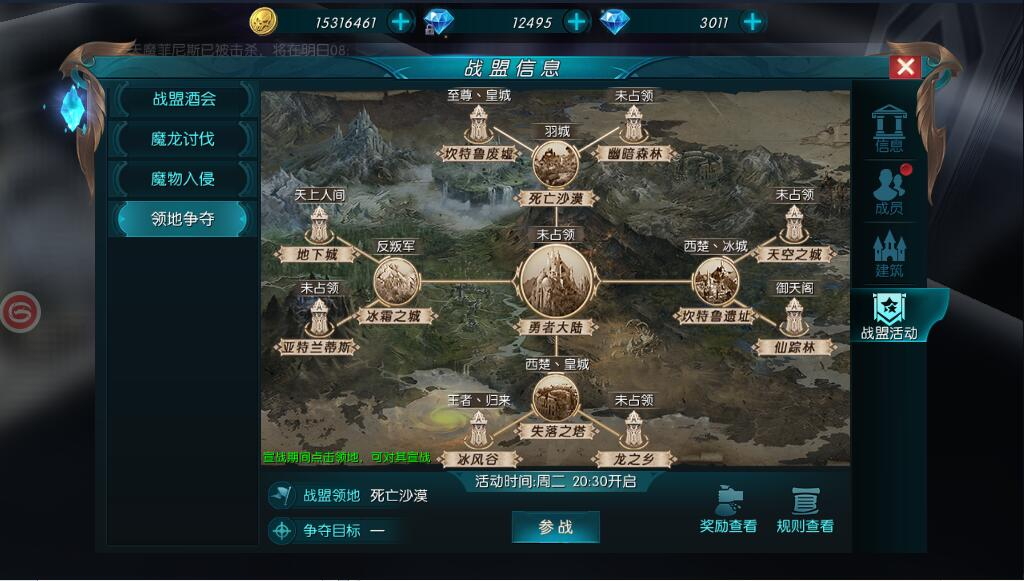
Task: Select the 冰霜之城 territory node
Action: point(396,281)
